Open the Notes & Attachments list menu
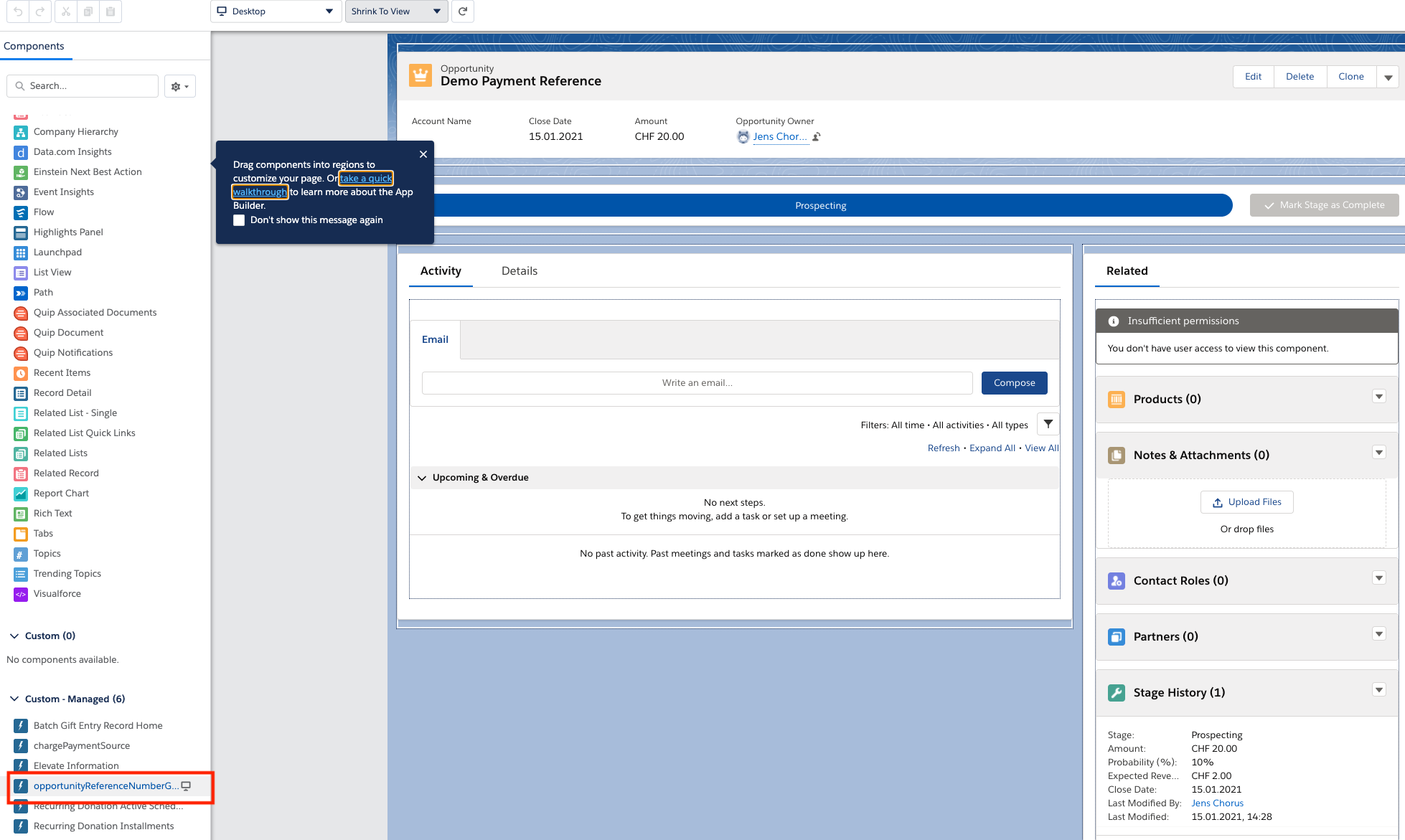Screen dimensions: 1405x840 1378,453
